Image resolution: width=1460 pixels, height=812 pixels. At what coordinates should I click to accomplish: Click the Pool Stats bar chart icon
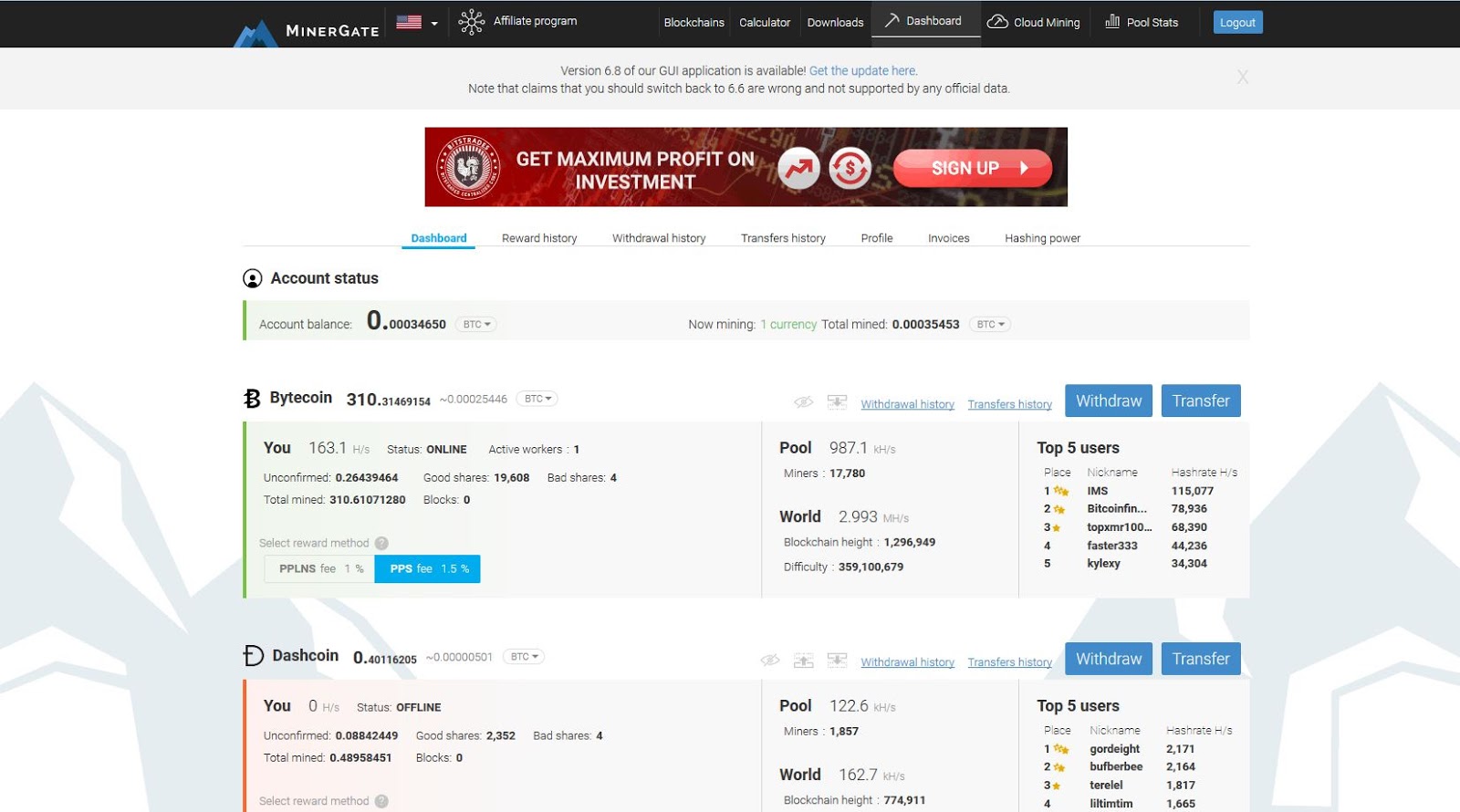(1112, 21)
